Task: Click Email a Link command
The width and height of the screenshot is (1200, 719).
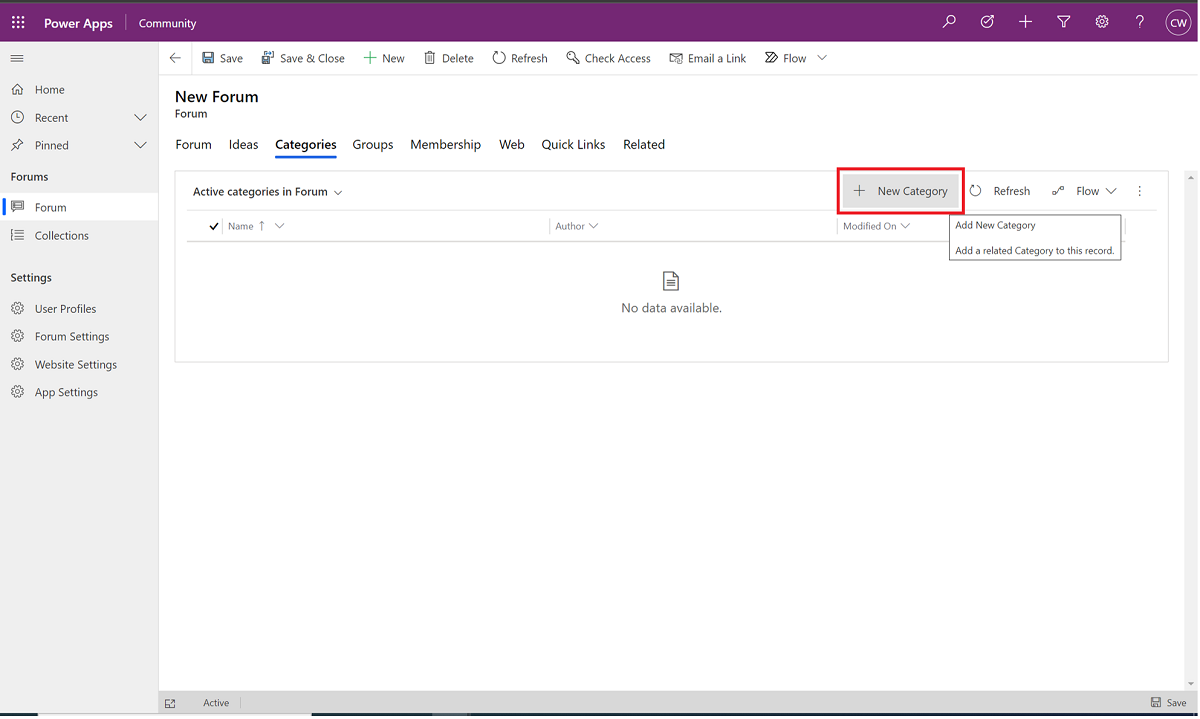Action: [x=708, y=58]
